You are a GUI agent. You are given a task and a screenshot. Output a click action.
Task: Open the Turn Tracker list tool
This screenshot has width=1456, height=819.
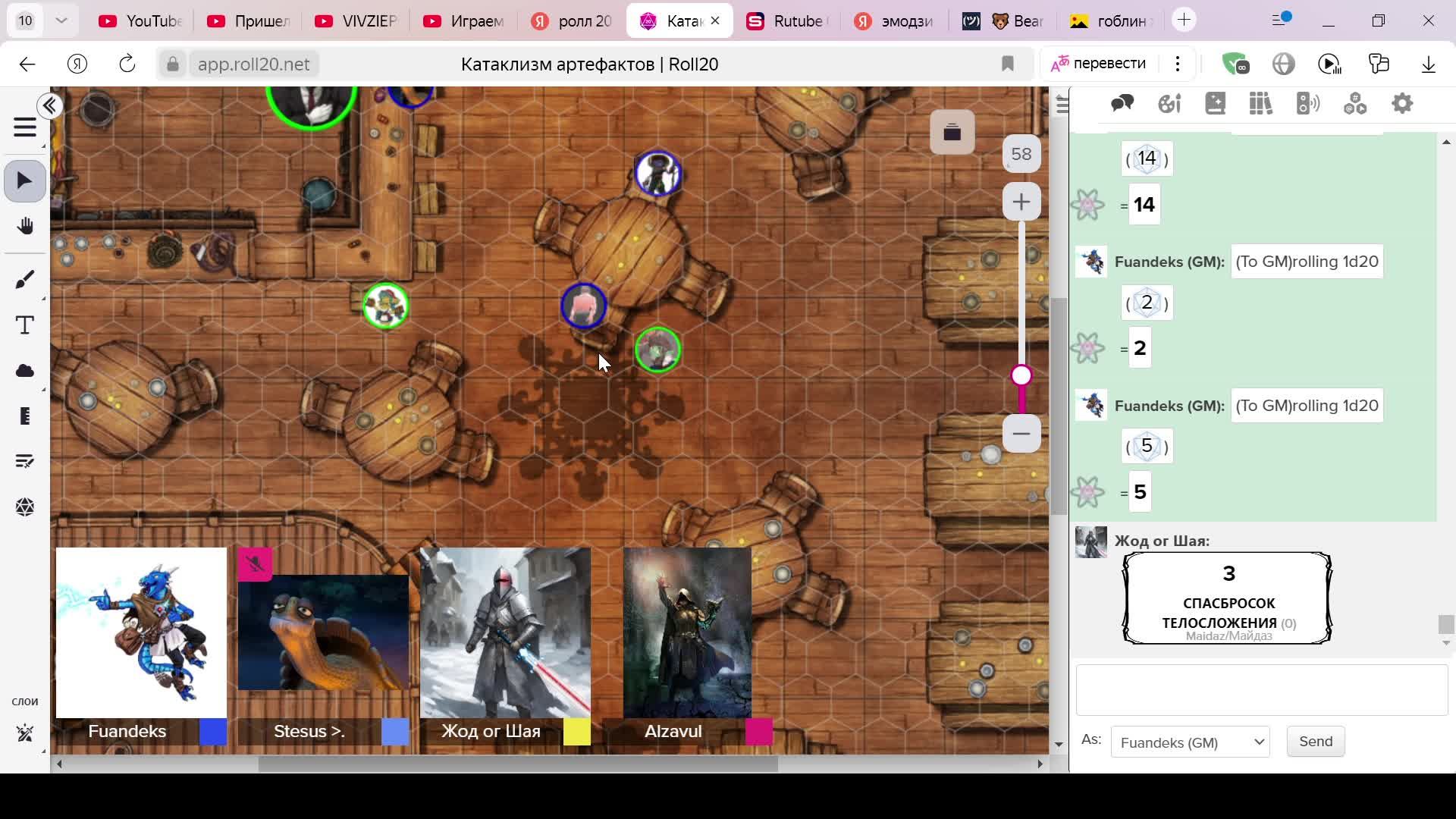[24, 461]
